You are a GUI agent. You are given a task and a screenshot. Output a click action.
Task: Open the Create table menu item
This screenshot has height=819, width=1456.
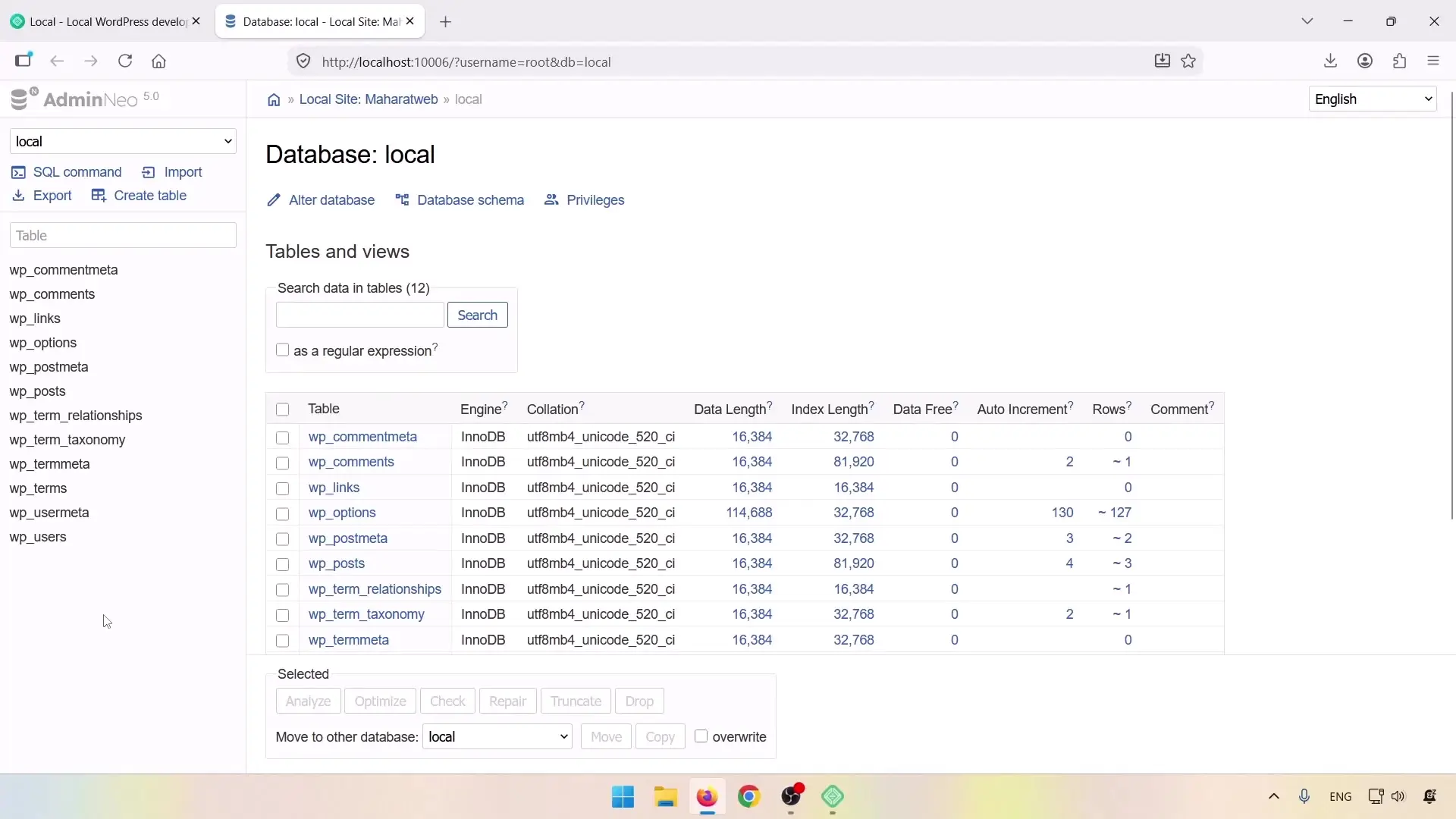click(x=139, y=196)
